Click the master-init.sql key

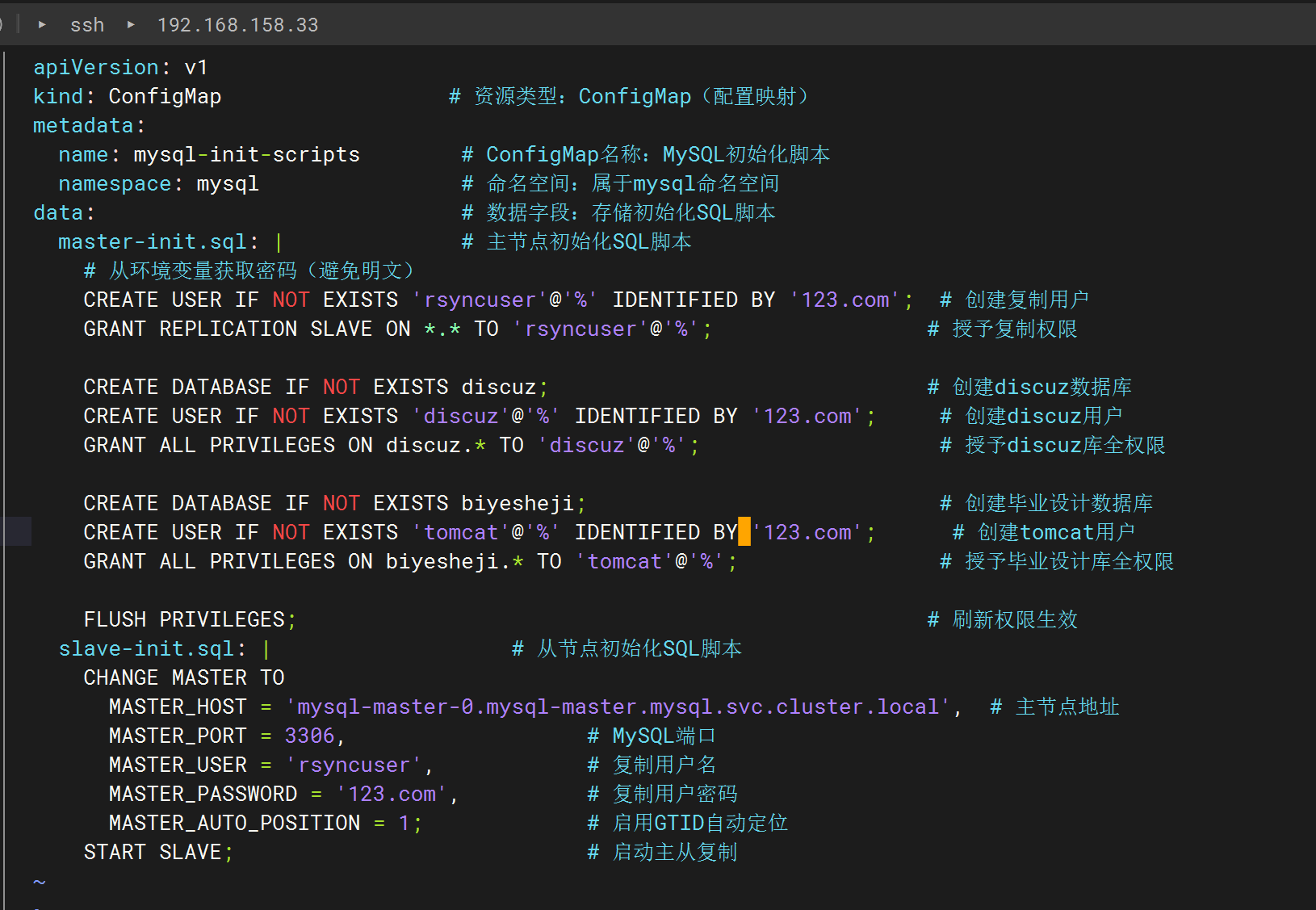[153, 241]
